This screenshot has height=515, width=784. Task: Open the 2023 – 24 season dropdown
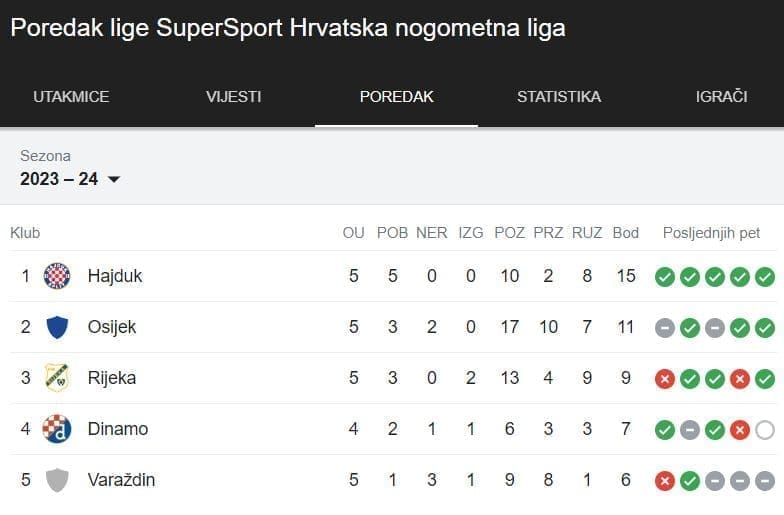tap(71, 179)
